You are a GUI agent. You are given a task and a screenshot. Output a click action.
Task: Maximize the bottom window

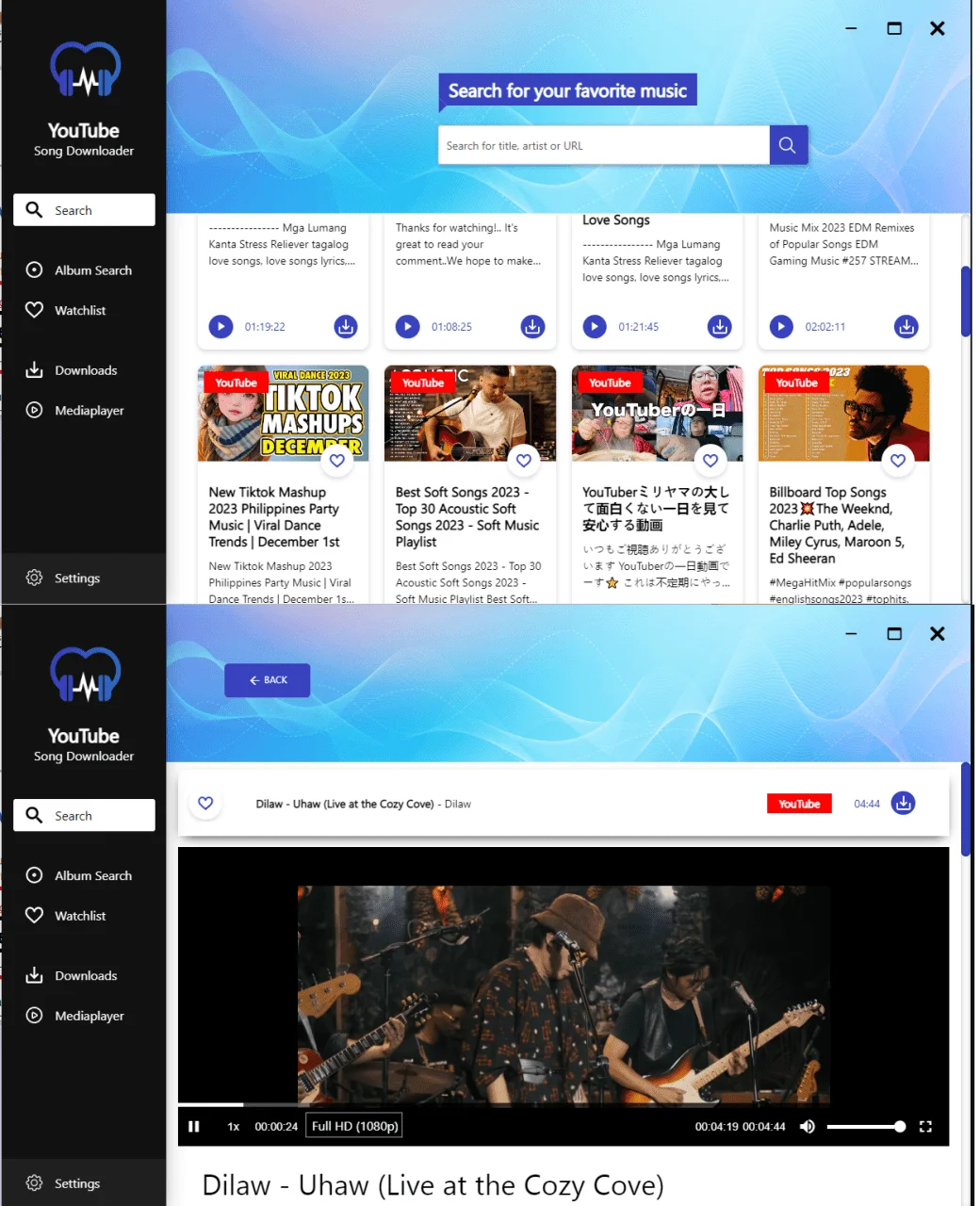pos(894,634)
